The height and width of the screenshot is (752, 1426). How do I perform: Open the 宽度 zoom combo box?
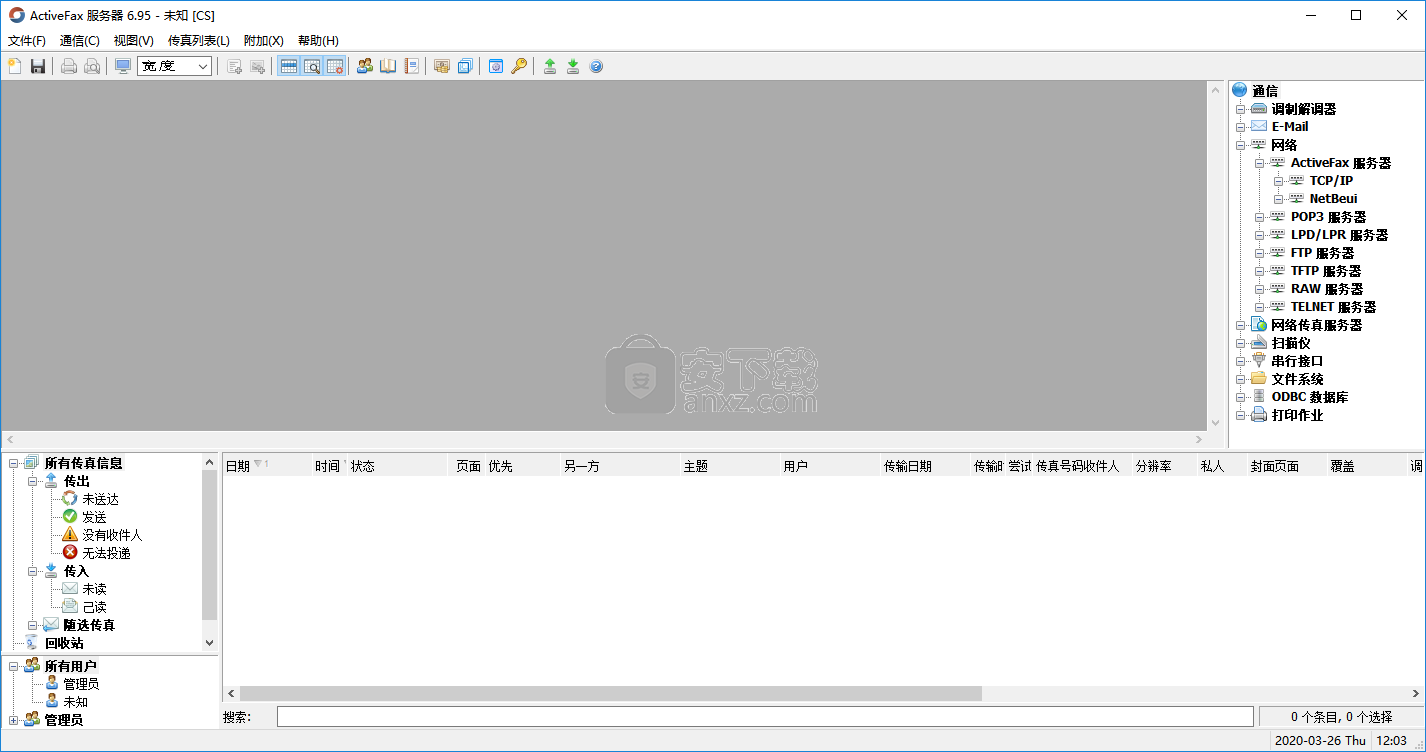pyautogui.click(x=175, y=66)
